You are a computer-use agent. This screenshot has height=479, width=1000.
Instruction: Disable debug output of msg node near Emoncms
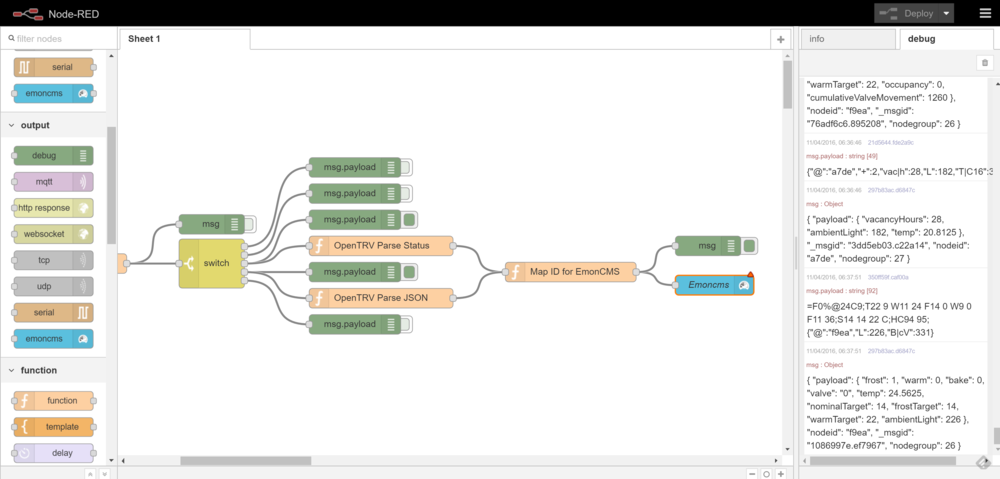pos(751,246)
